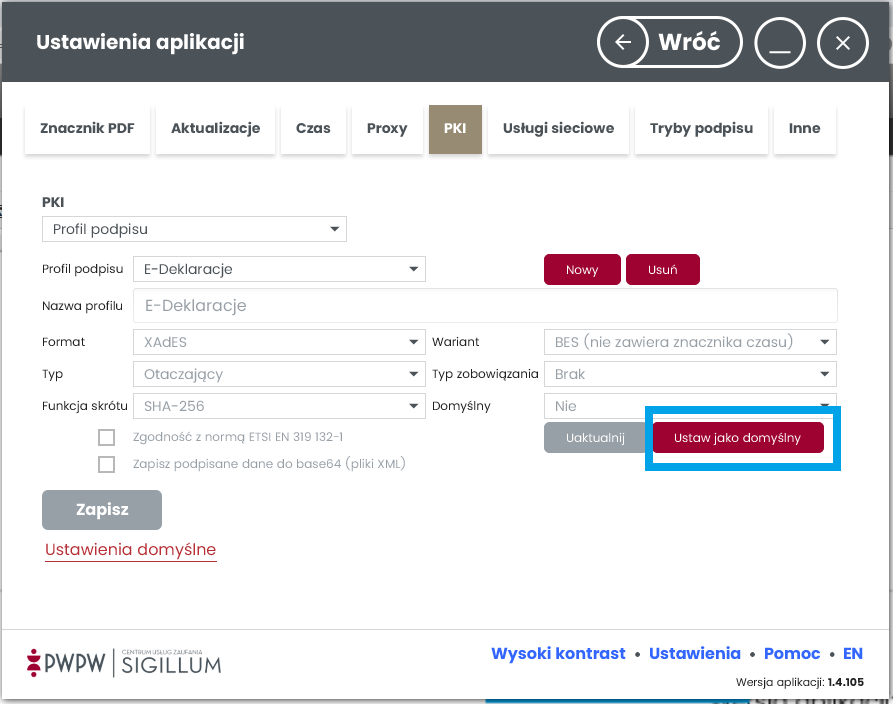Viewport: 893px width, 704px height.
Task: Open the Funkcja skrótu SHA-256 dropdown
Action: (x=278, y=406)
